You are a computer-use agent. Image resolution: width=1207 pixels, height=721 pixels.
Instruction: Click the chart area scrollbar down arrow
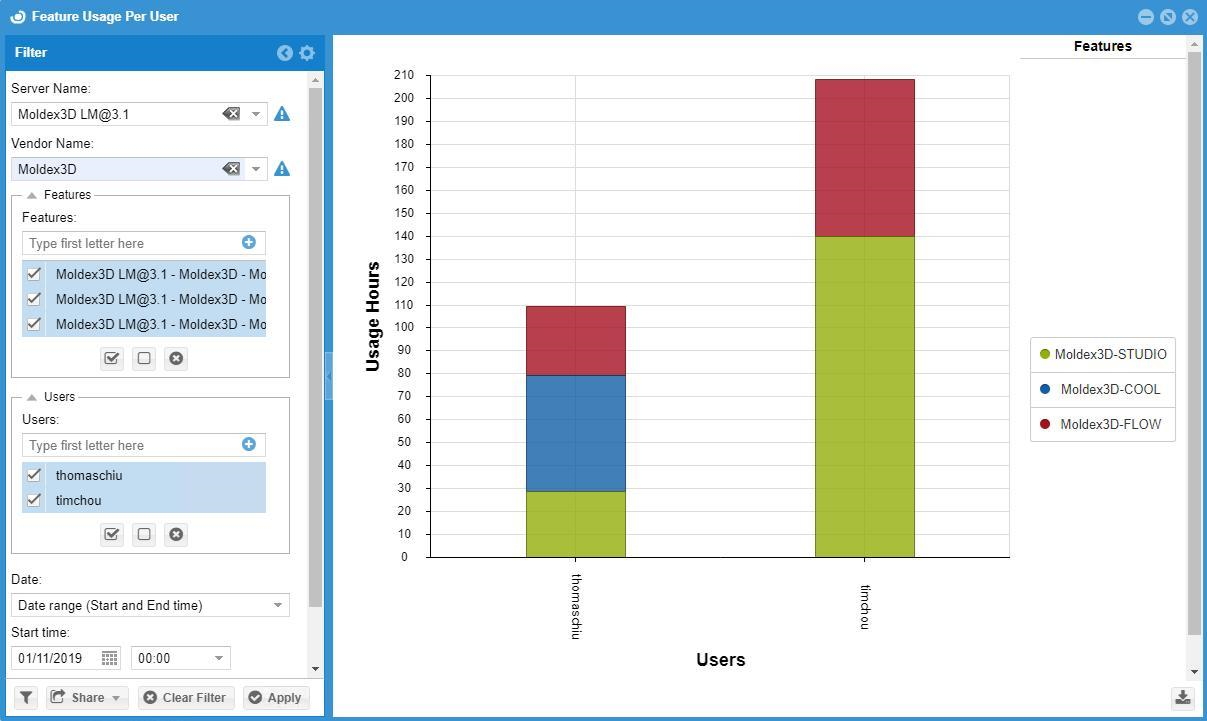(x=1194, y=672)
